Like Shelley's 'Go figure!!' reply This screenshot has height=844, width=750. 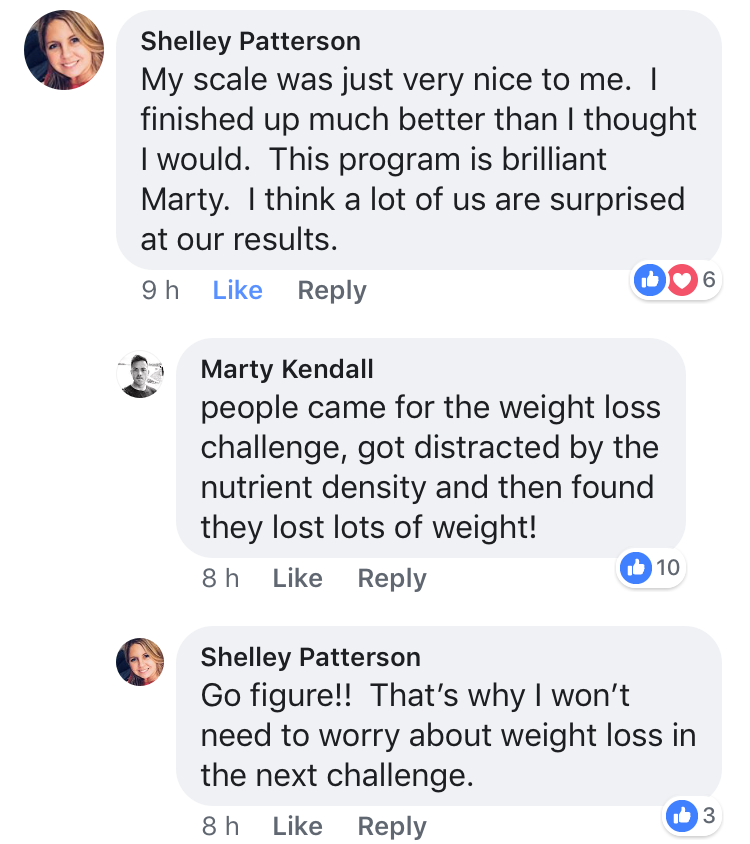click(298, 826)
